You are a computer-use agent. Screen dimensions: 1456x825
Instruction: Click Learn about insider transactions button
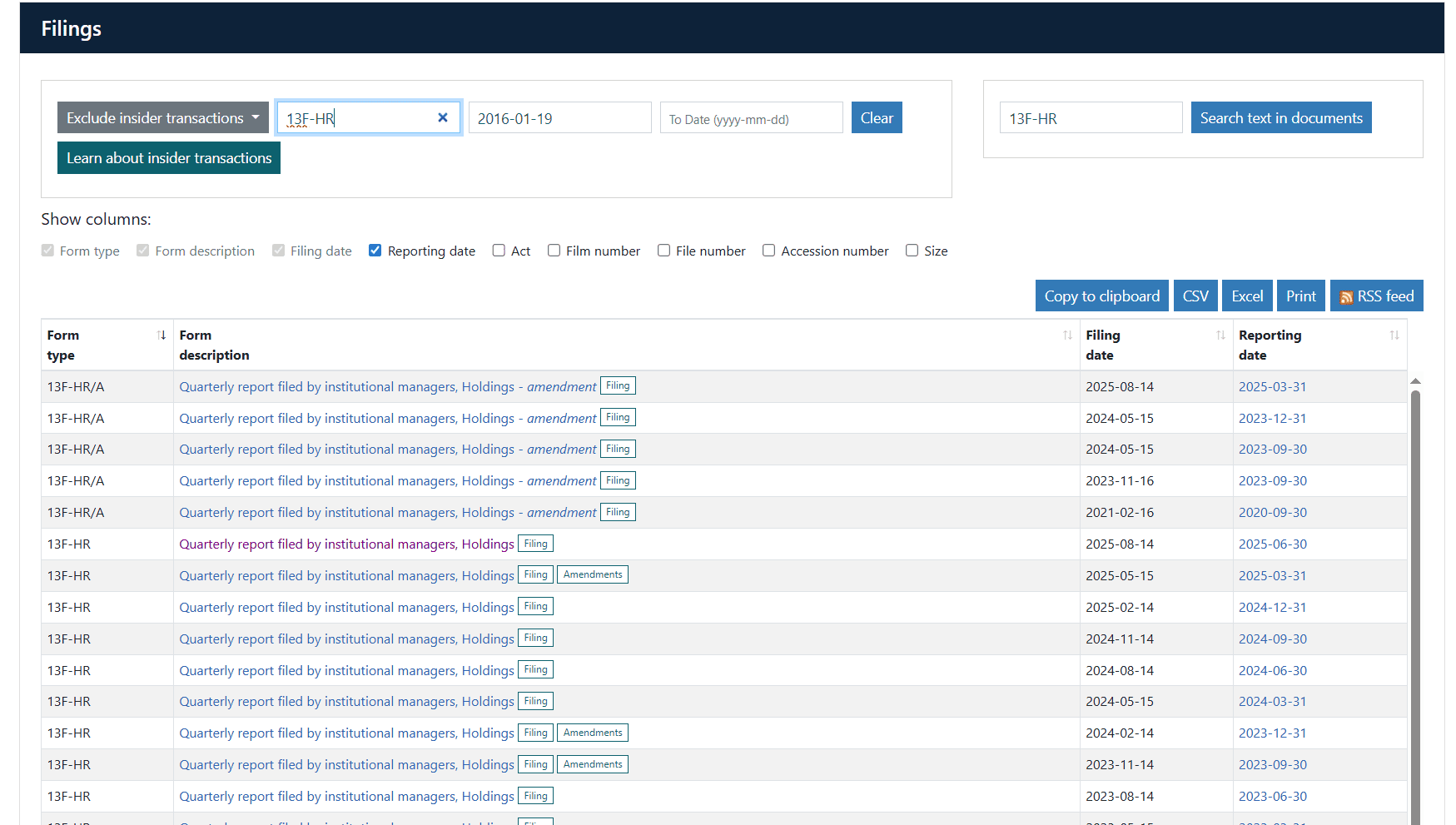169,157
